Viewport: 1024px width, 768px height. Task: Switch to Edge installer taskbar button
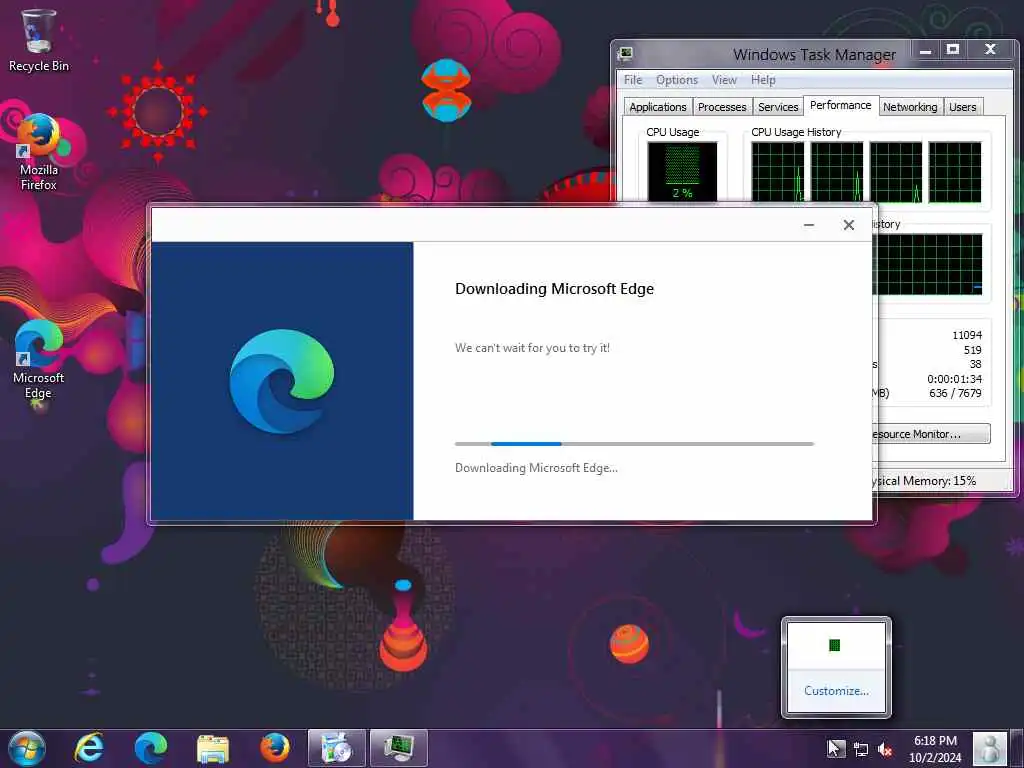coord(337,748)
